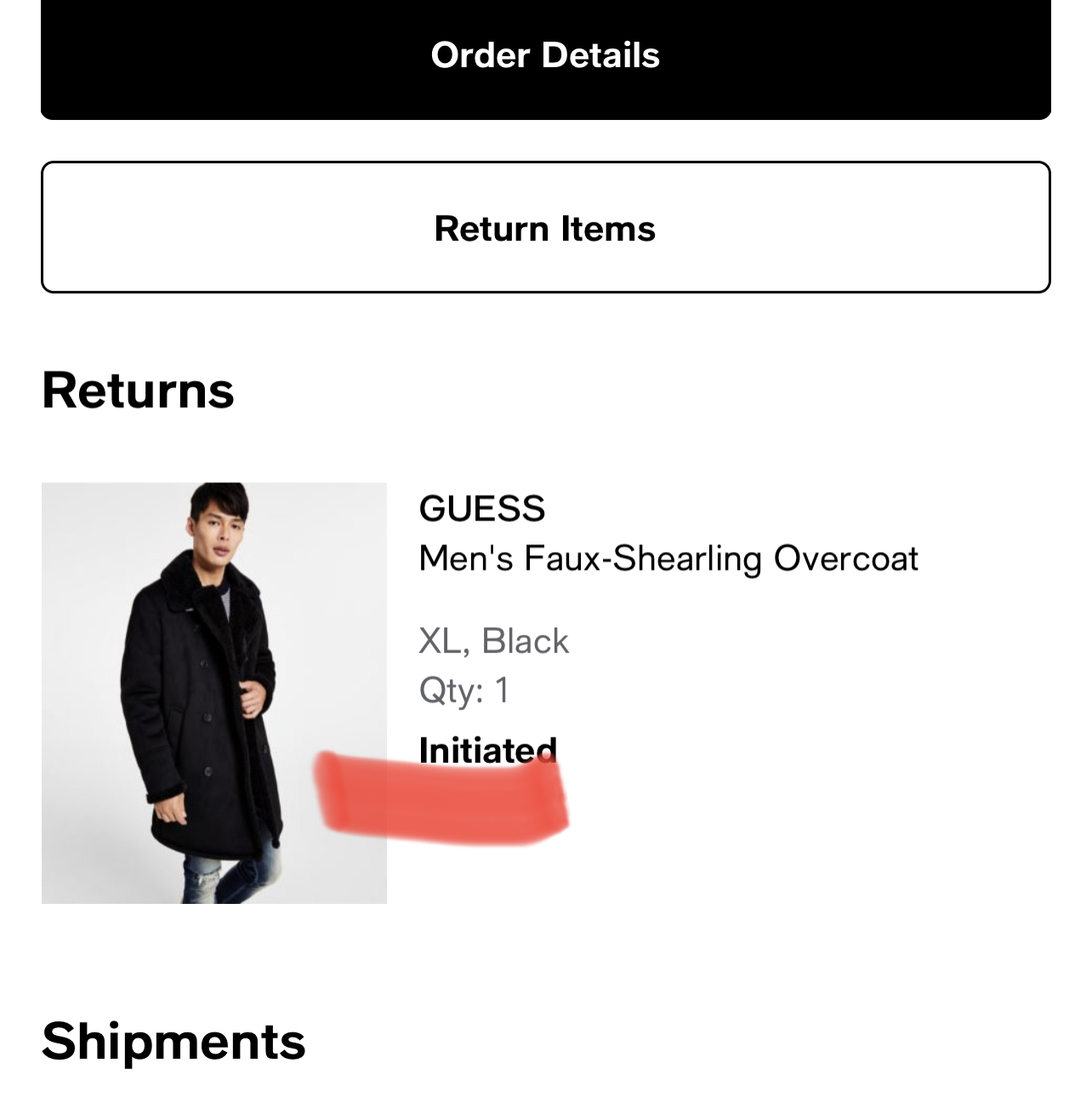The height and width of the screenshot is (1097, 1092).
Task: Click the XL size text
Action: pyautogui.click(x=441, y=641)
